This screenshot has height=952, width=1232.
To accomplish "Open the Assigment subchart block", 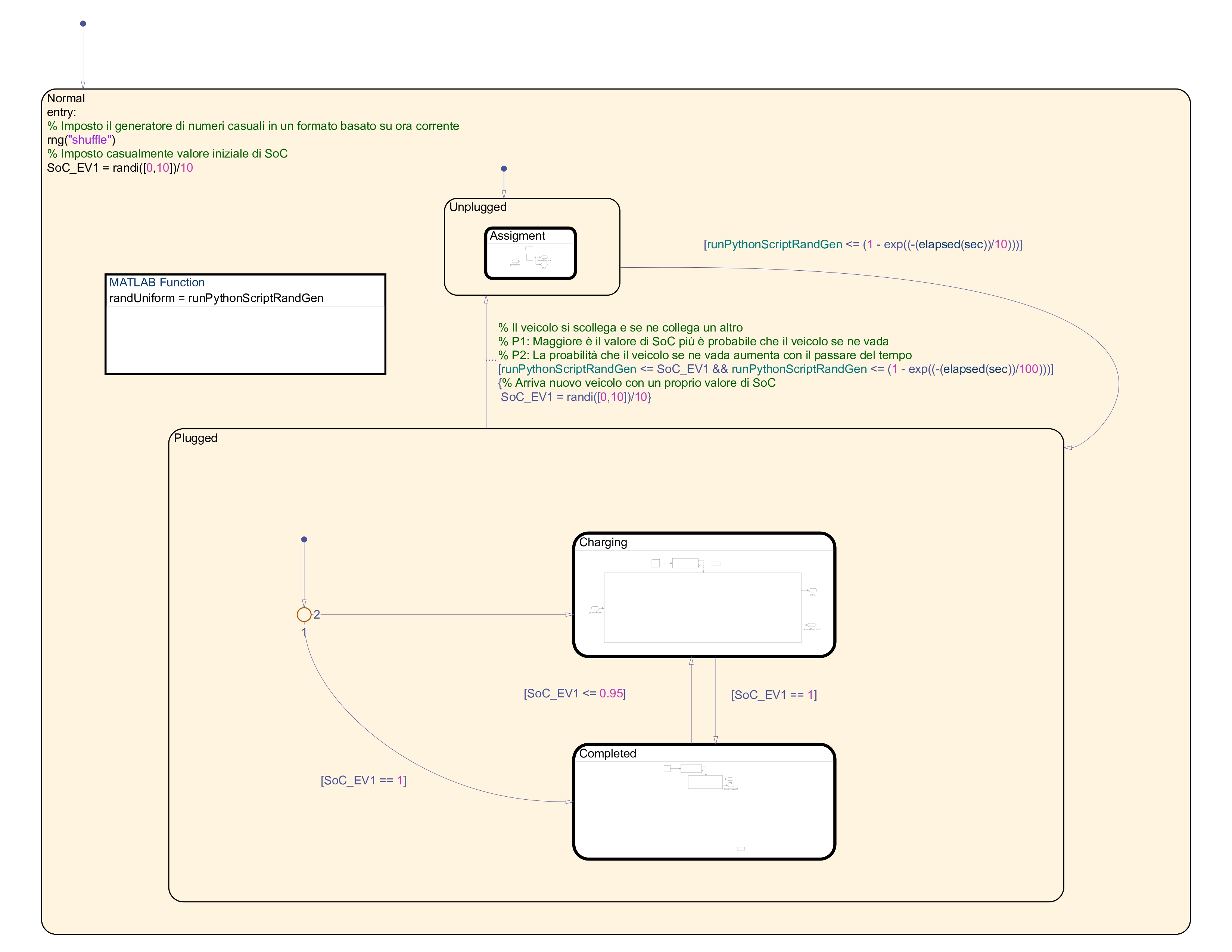I will (530, 253).
